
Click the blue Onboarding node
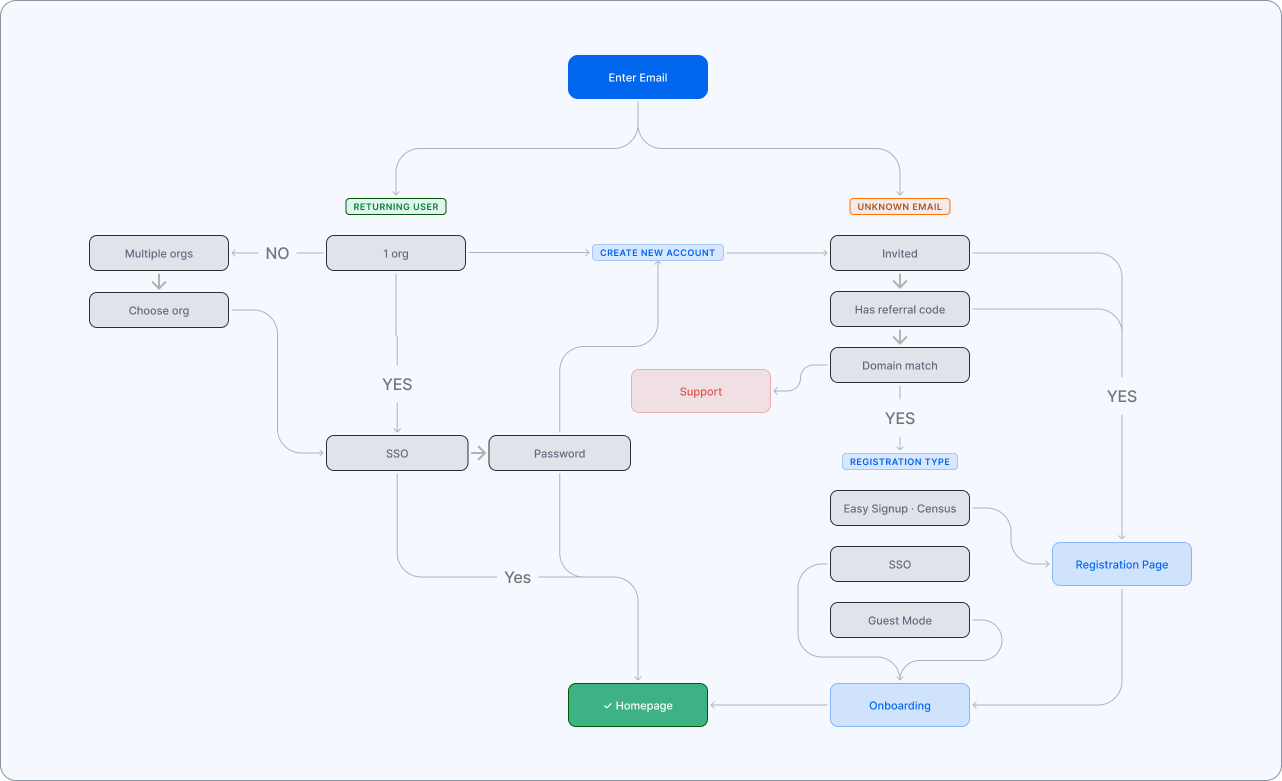point(900,705)
